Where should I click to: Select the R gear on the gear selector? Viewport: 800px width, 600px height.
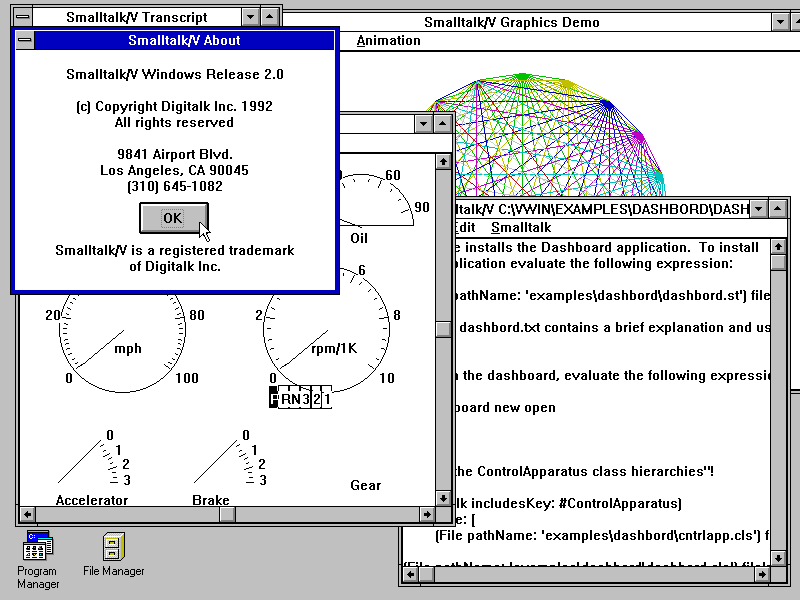[x=284, y=397]
